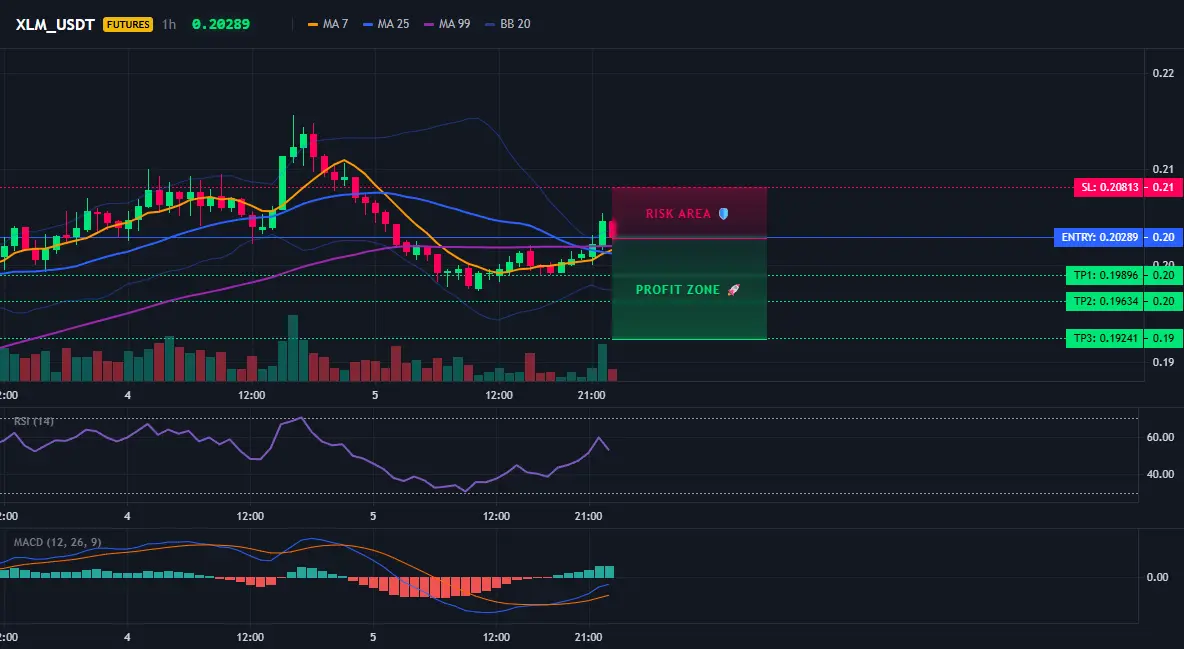Click the 0.22 price axis label
Screen dimensions: 1184x649
(1163, 73)
